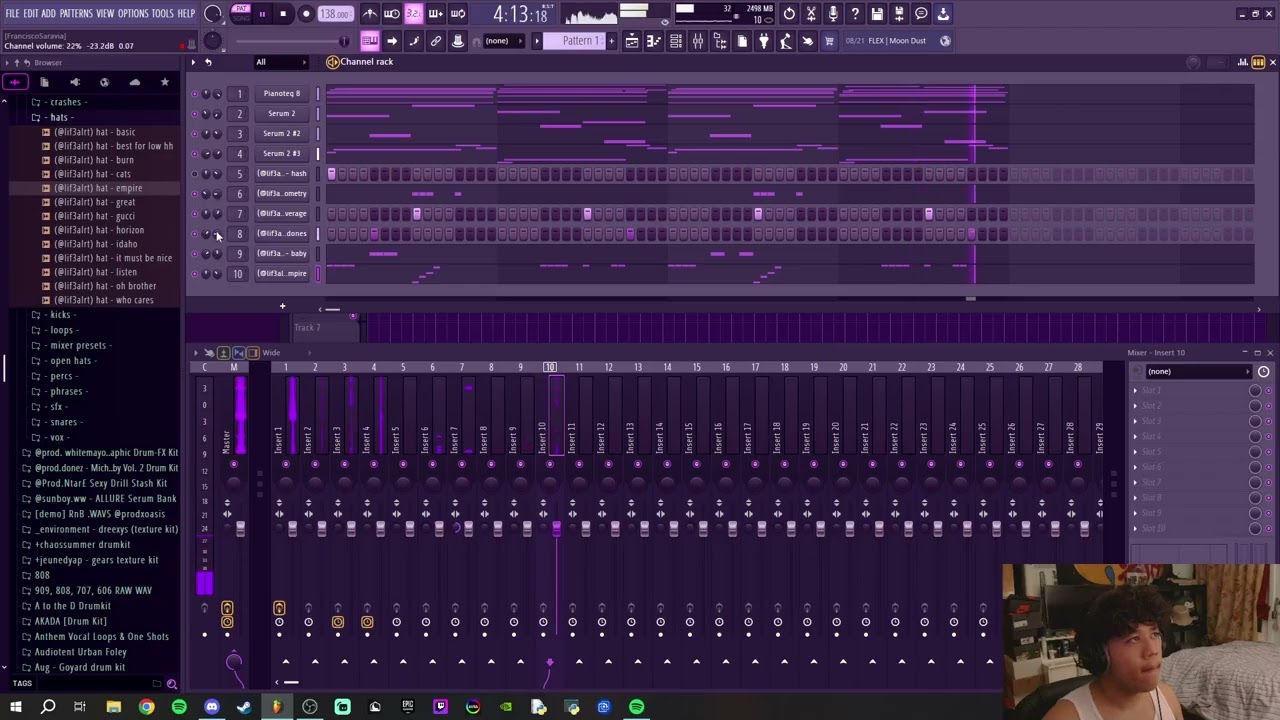Open the VIEW menu

[105, 14]
